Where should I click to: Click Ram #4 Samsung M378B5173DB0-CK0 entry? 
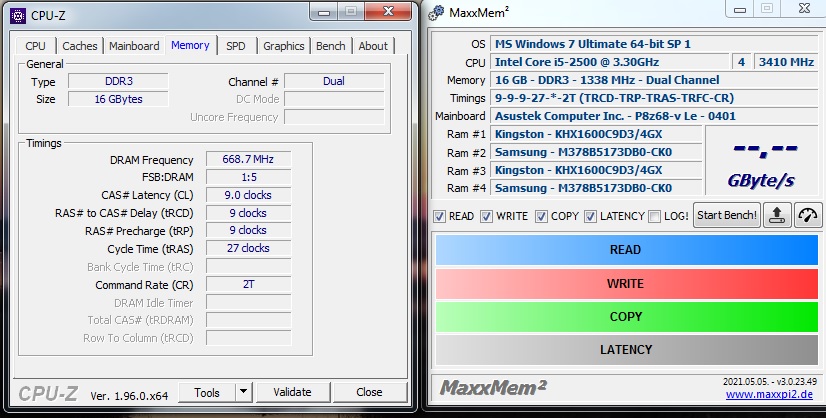point(596,188)
